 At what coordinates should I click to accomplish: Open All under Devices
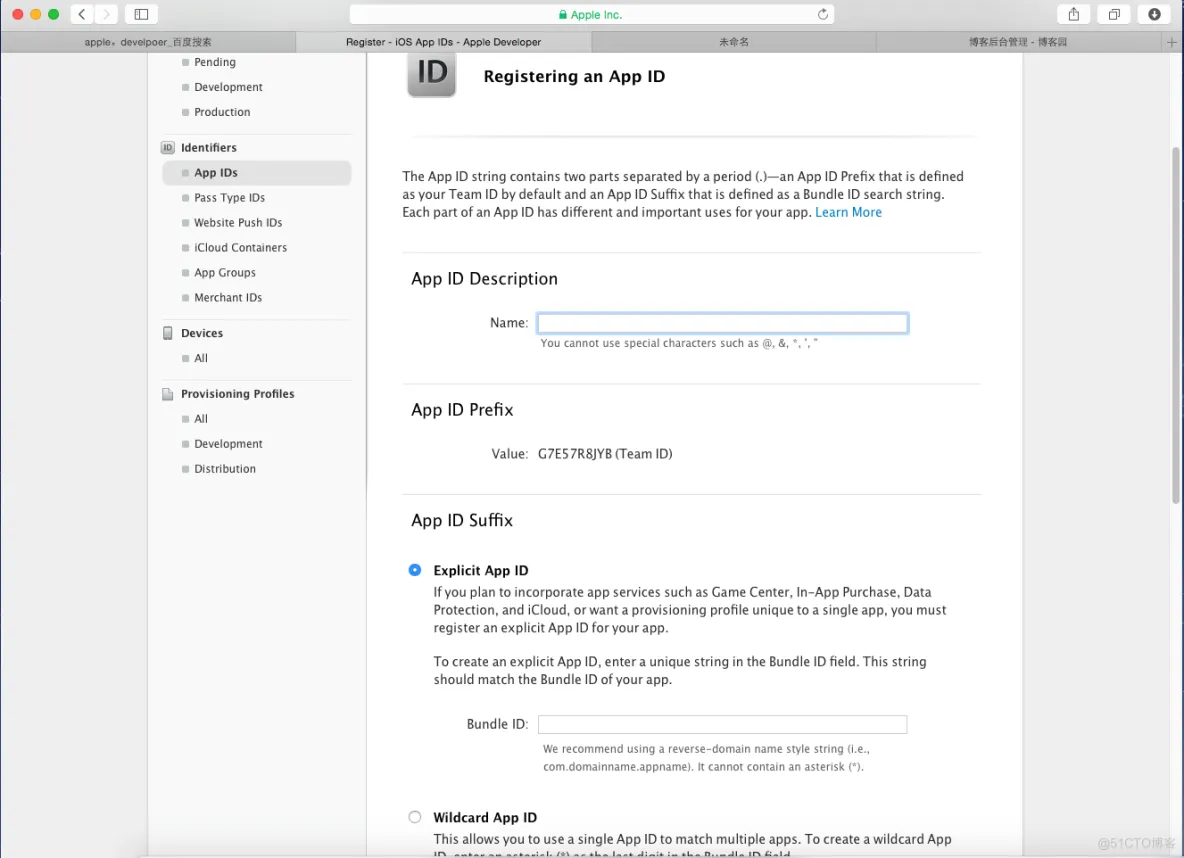(201, 358)
